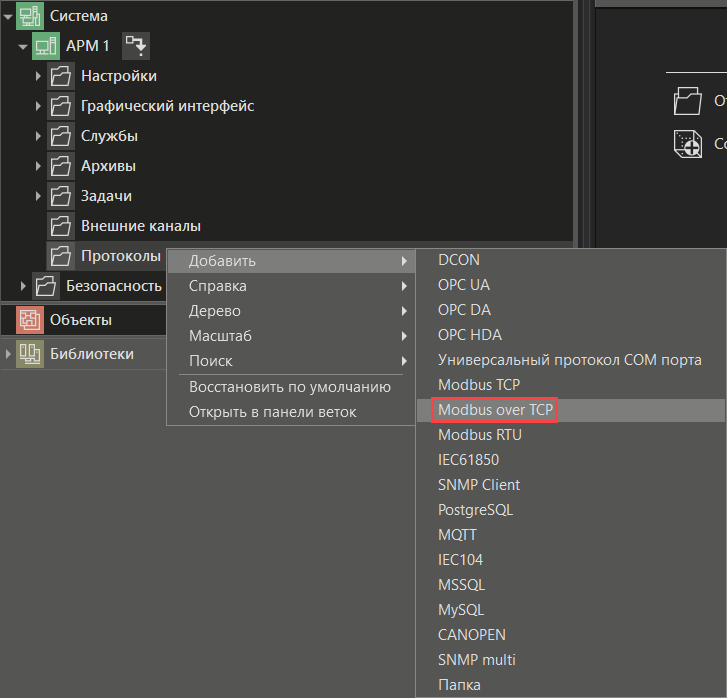This screenshot has height=698, width=727.
Task: Select the Объекты section label
Action: (81, 320)
